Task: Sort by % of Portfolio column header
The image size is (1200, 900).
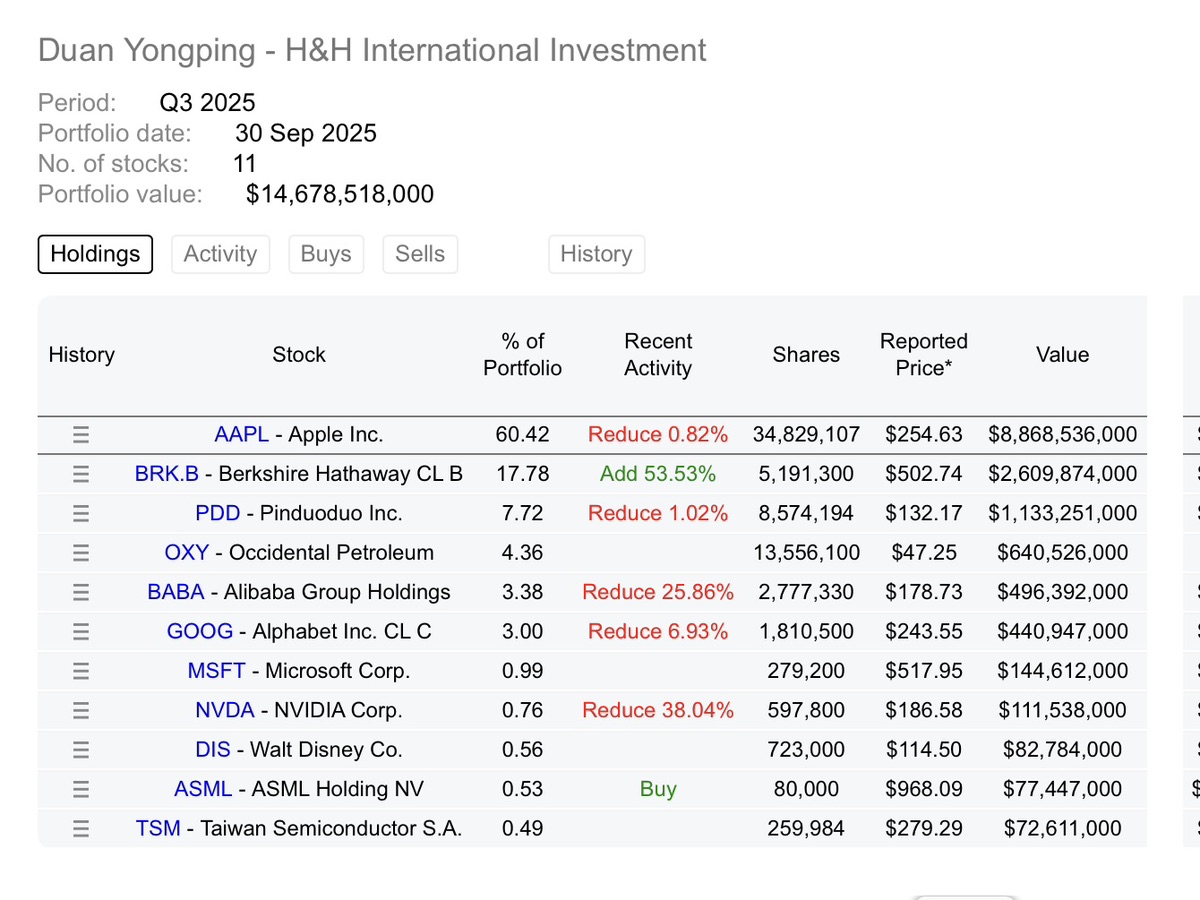Action: 522,355
